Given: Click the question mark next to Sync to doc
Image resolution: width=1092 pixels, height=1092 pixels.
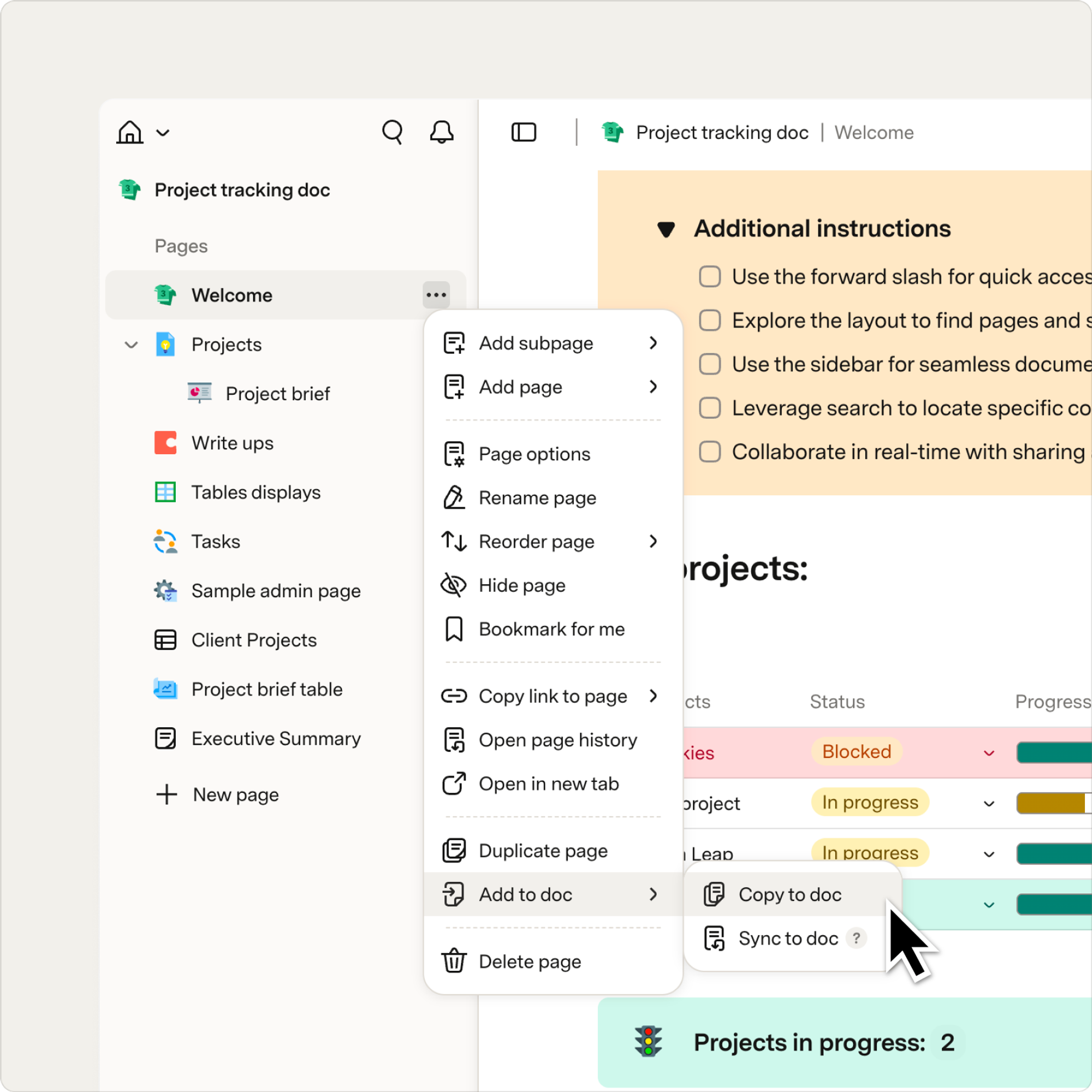Looking at the screenshot, I should [x=856, y=938].
